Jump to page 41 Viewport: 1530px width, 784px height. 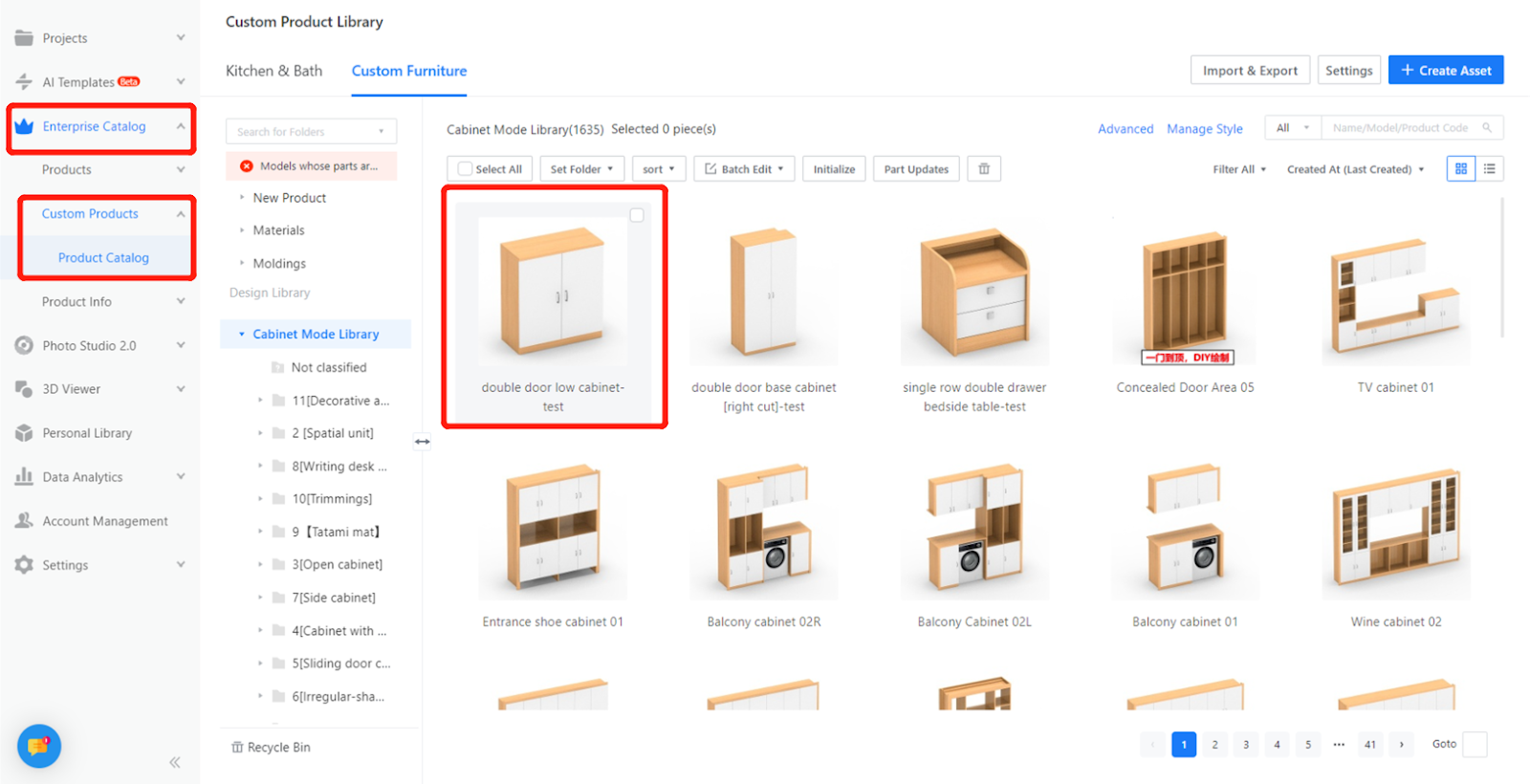pos(1370,745)
